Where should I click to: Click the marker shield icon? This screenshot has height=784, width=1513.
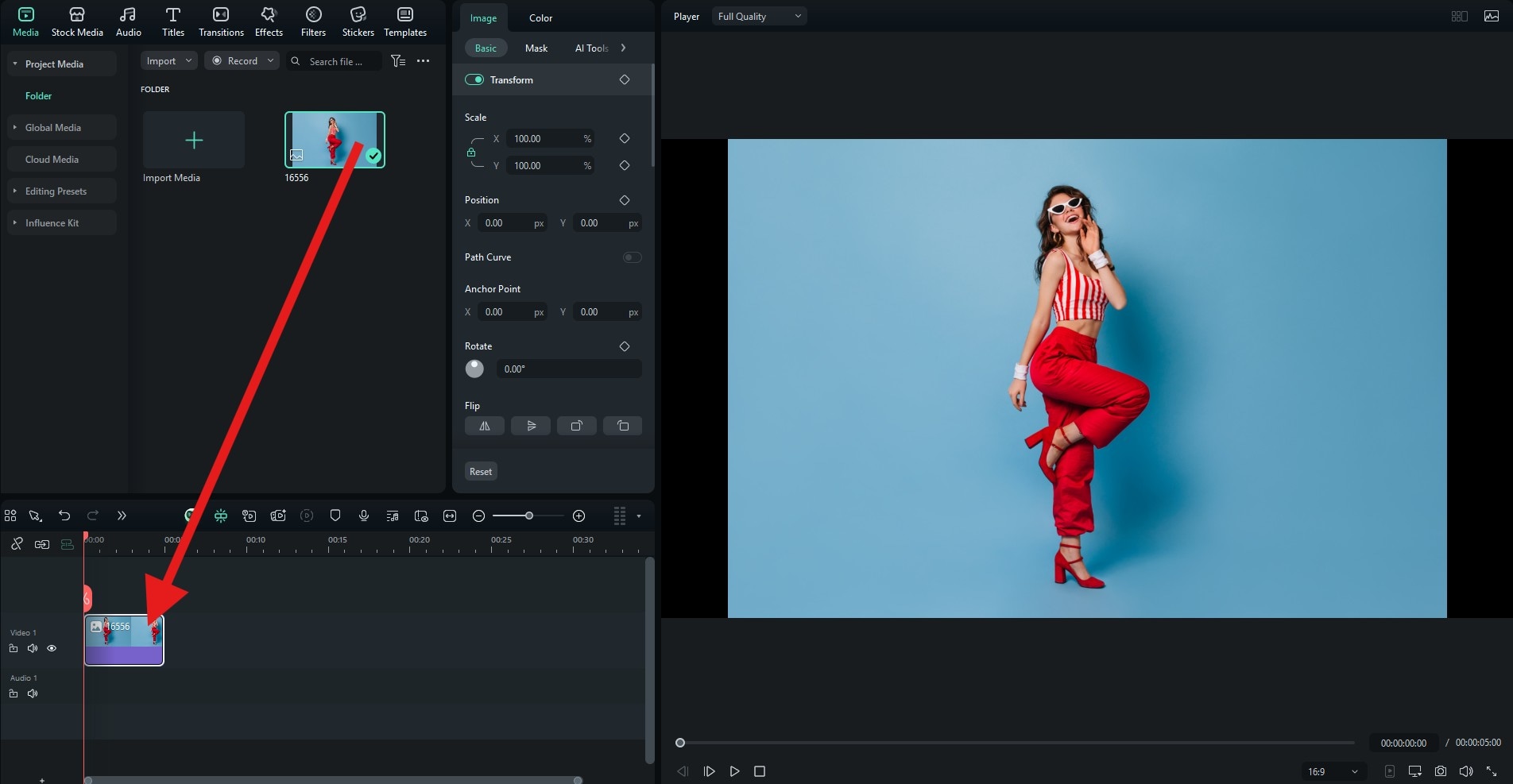[335, 516]
